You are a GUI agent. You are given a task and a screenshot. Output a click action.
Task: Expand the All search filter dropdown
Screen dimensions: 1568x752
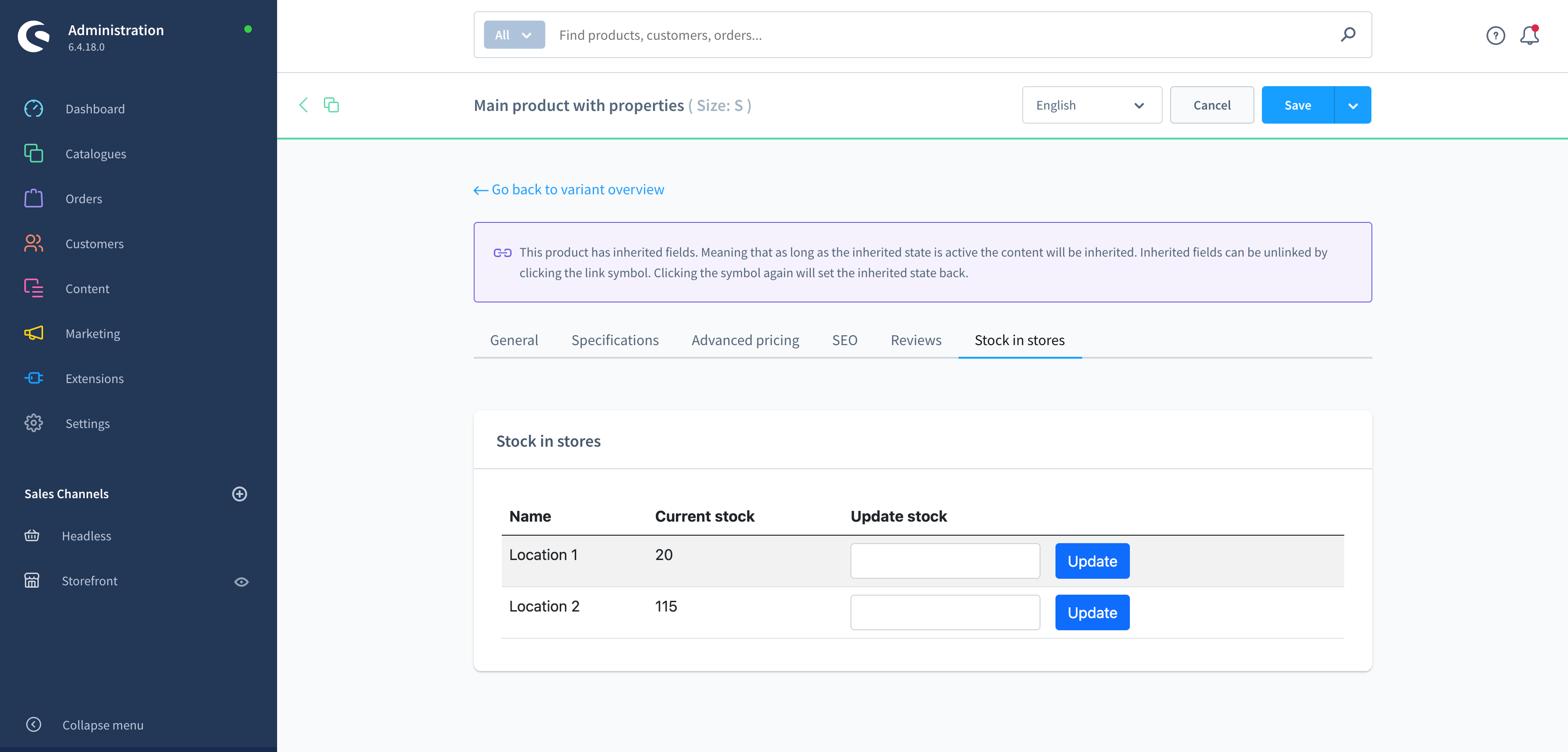[x=511, y=35]
